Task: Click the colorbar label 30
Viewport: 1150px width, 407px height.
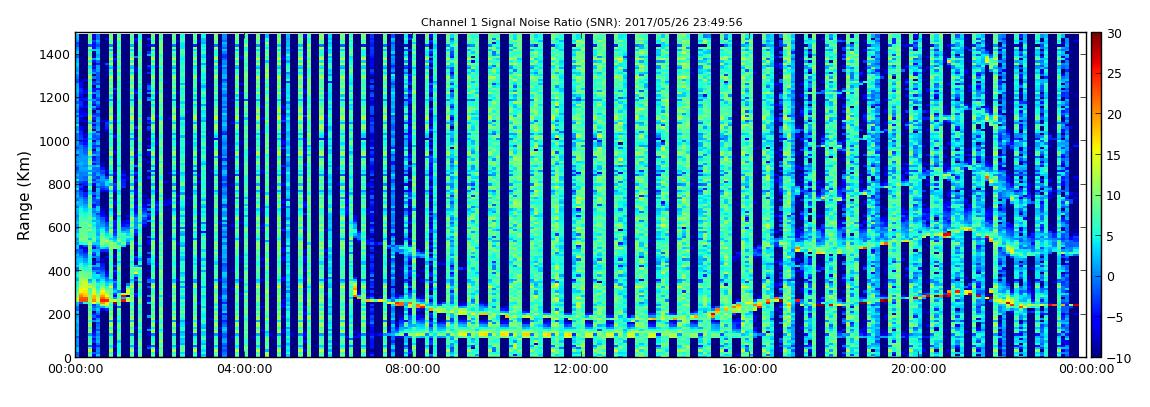Action: [1113, 34]
